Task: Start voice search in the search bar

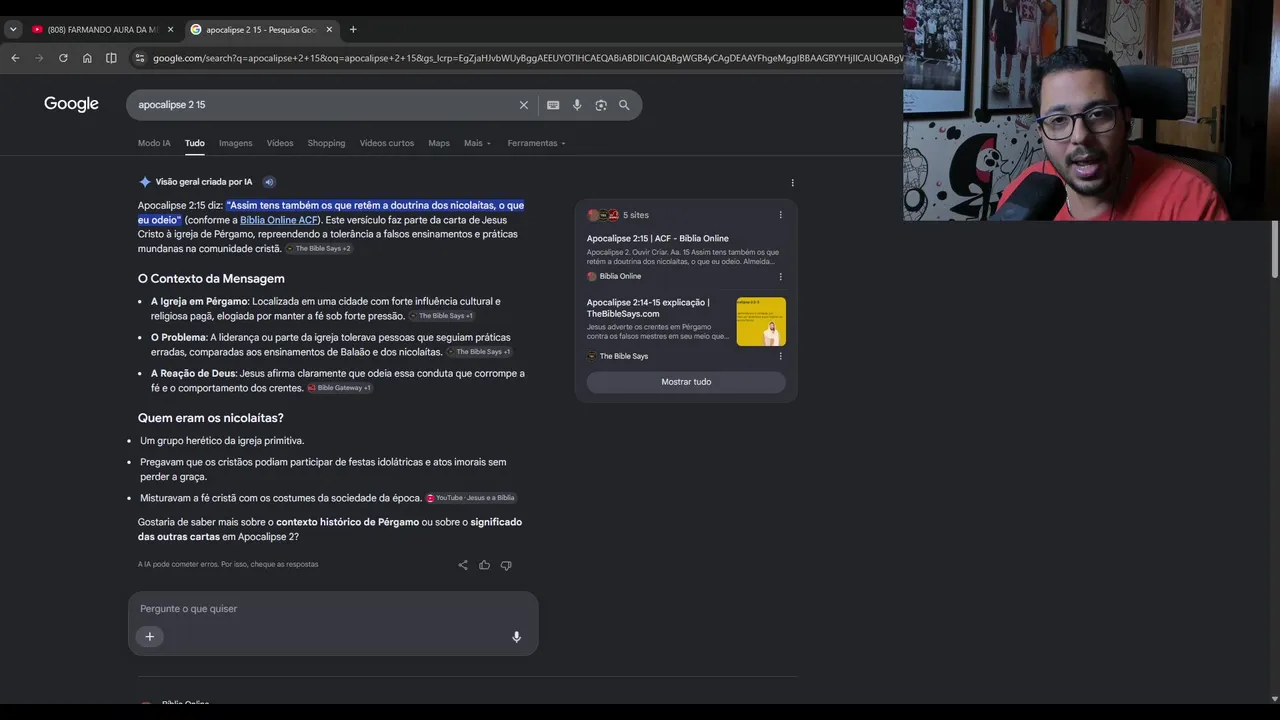Action: point(577,105)
